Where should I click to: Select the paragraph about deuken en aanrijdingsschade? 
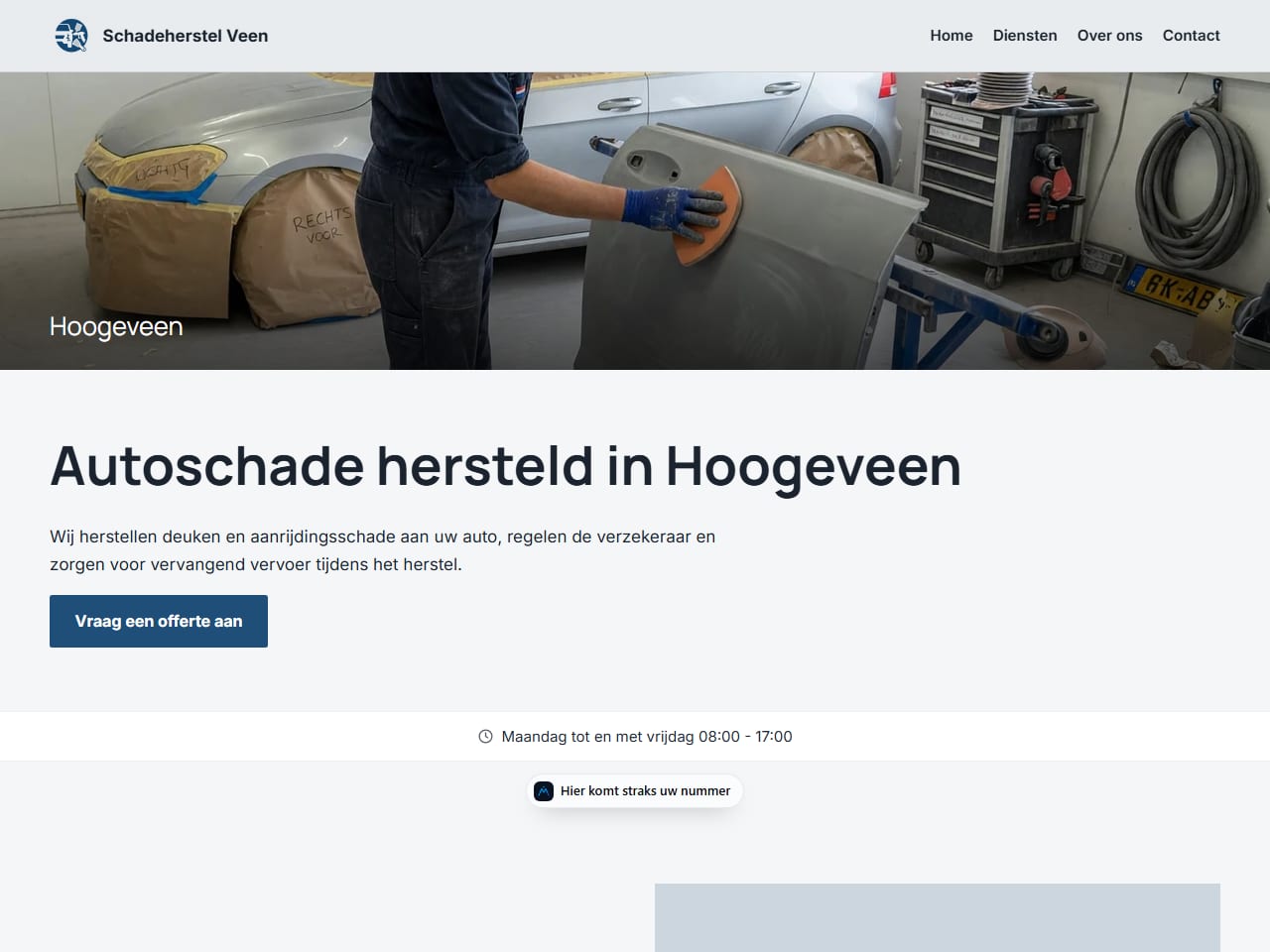(383, 550)
